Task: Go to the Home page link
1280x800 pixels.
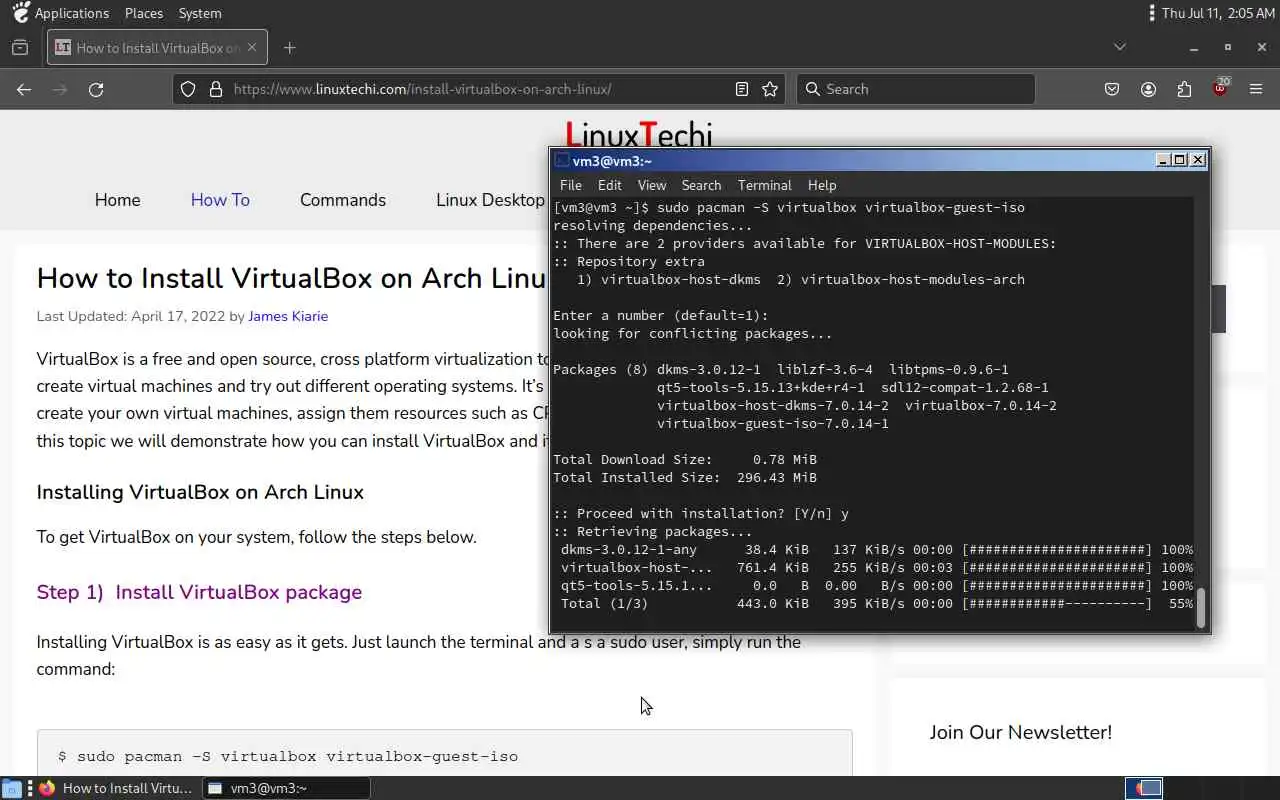Action: tap(117, 200)
